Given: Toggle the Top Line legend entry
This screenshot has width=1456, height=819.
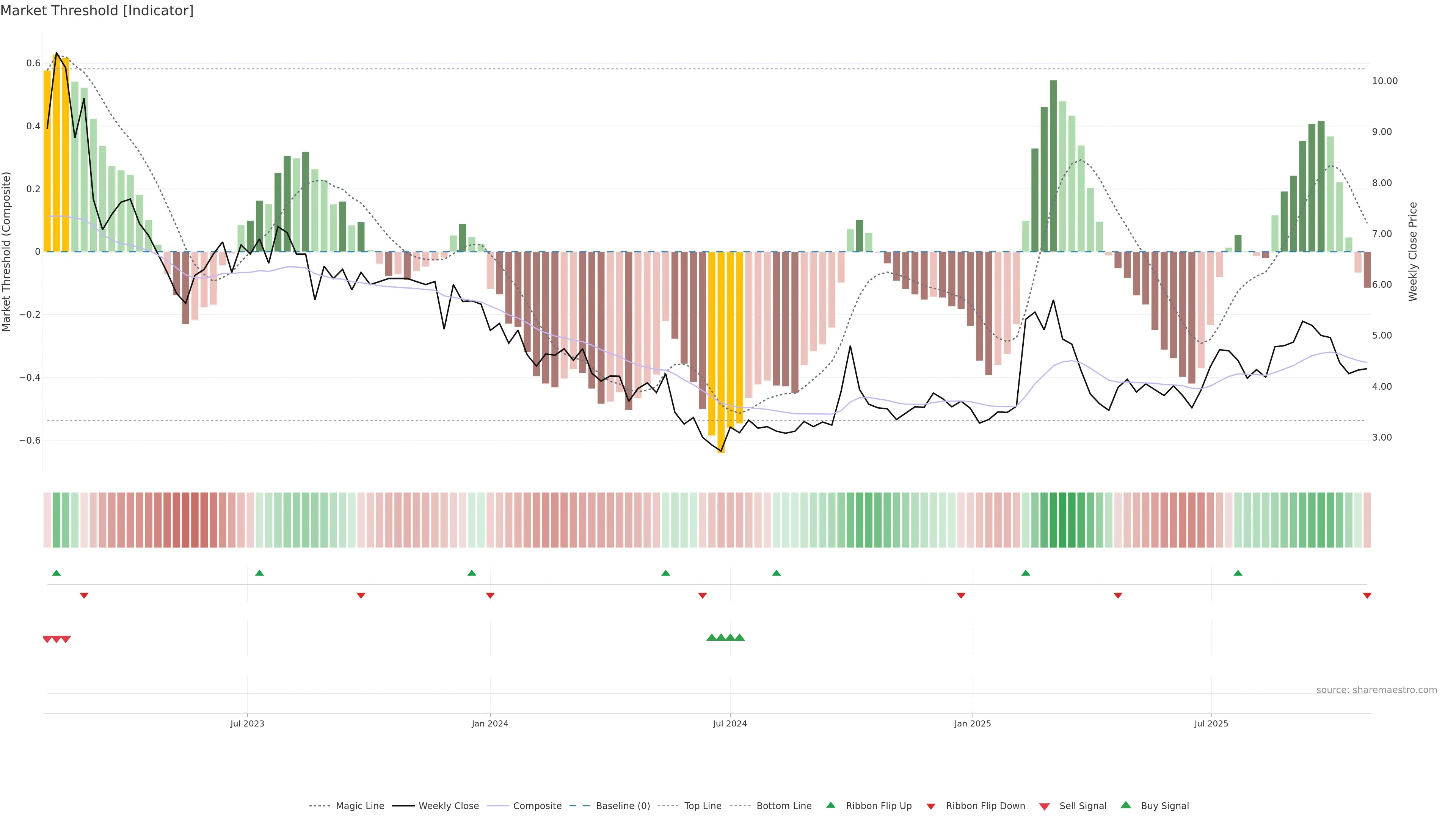Looking at the screenshot, I should coord(703,806).
